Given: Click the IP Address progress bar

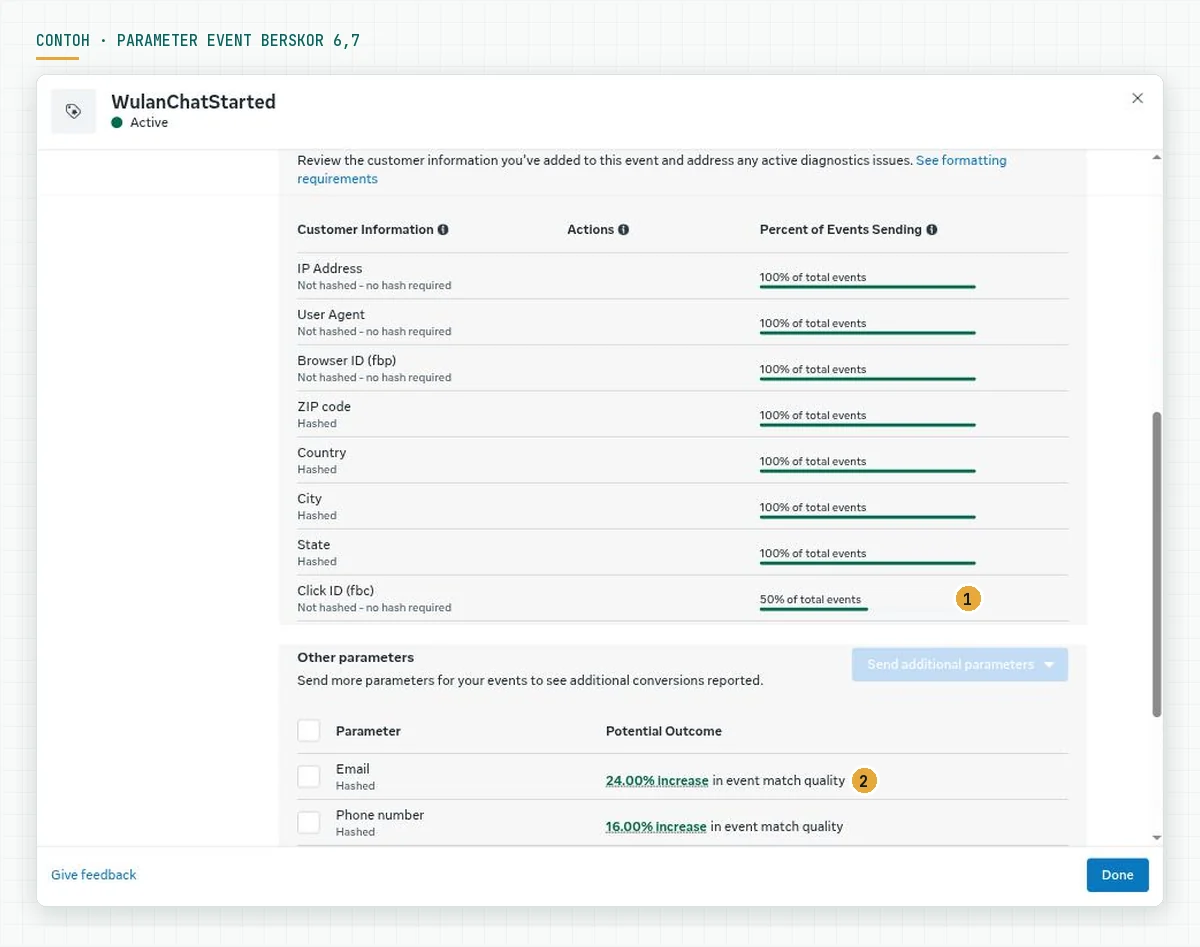Looking at the screenshot, I should pyautogui.click(x=867, y=287).
